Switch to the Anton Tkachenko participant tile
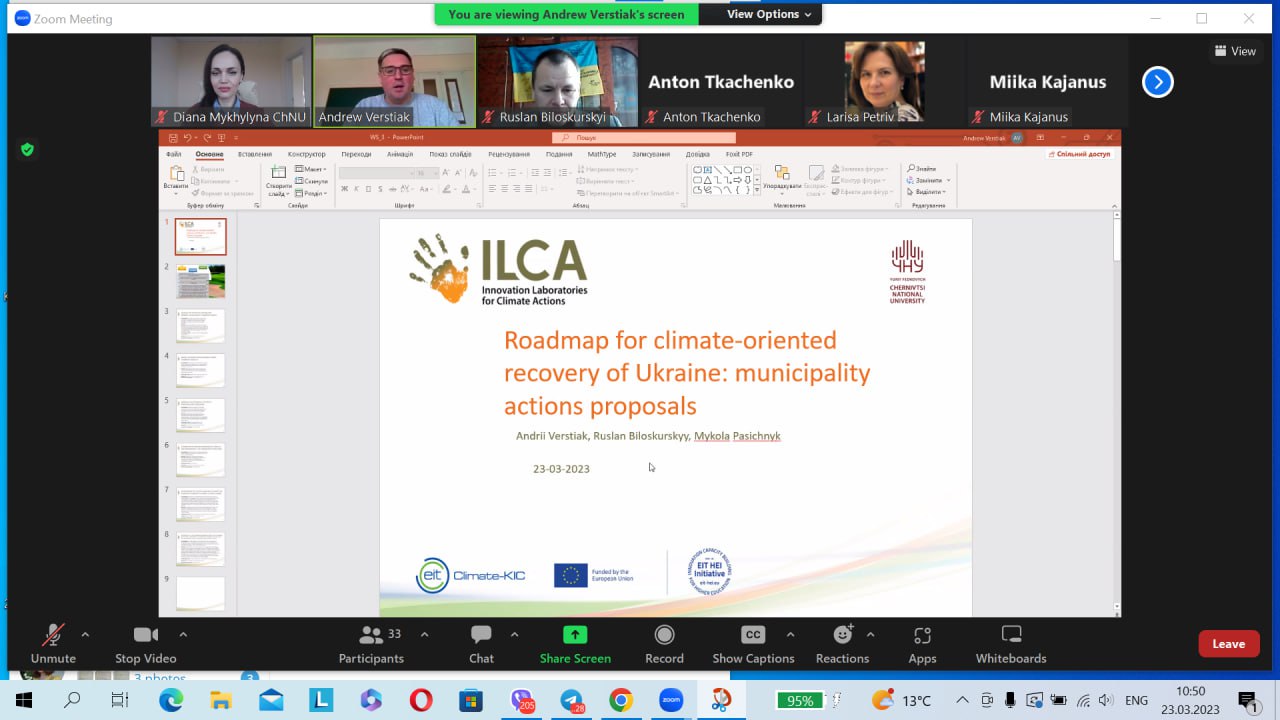Screen dimensions: 1280x720 point(720,82)
